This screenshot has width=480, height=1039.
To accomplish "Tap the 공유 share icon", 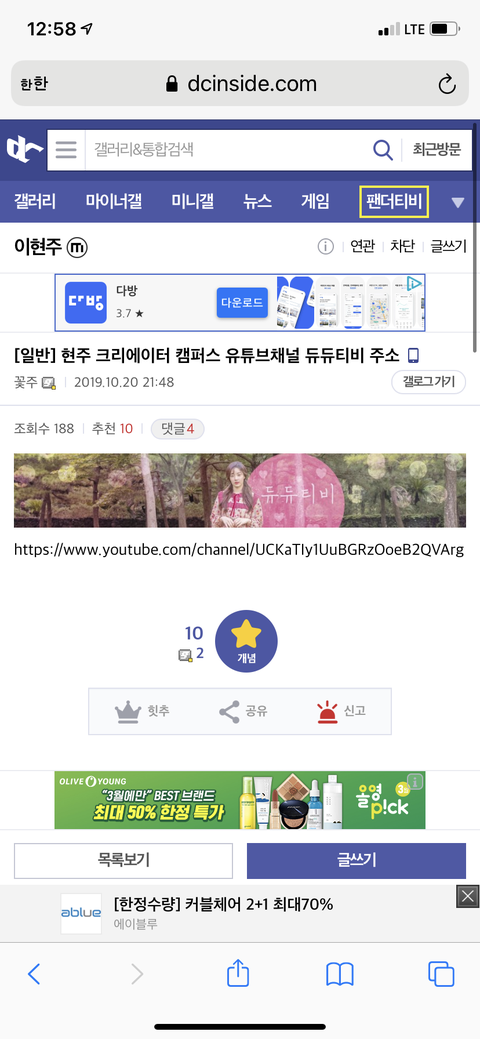I will tap(229, 712).
